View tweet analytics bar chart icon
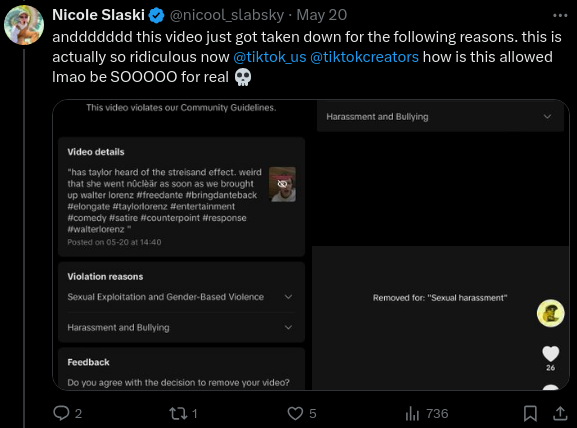This screenshot has width=577, height=428. pos(412,413)
